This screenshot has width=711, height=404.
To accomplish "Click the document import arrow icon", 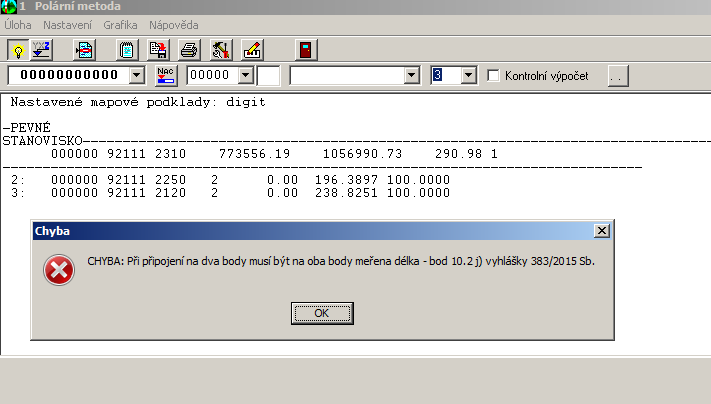I will (85, 49).
